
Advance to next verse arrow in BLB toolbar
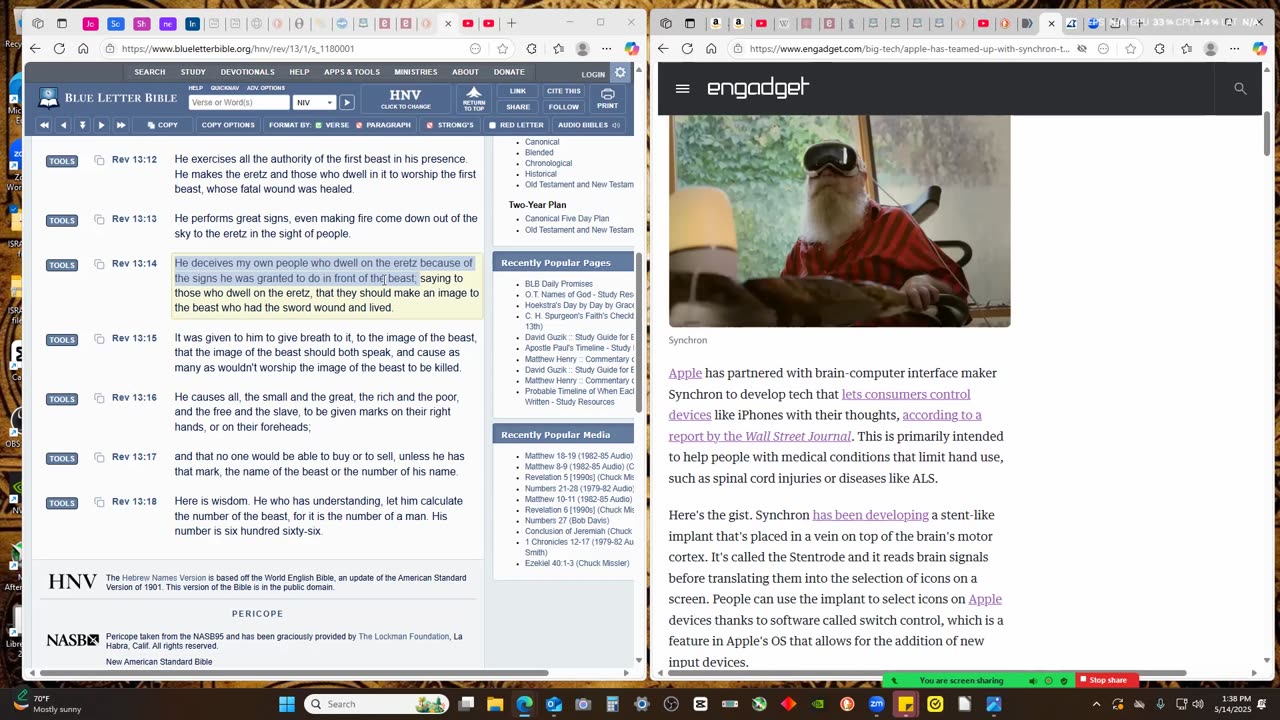pyautogui.click(x=101, y=125)
